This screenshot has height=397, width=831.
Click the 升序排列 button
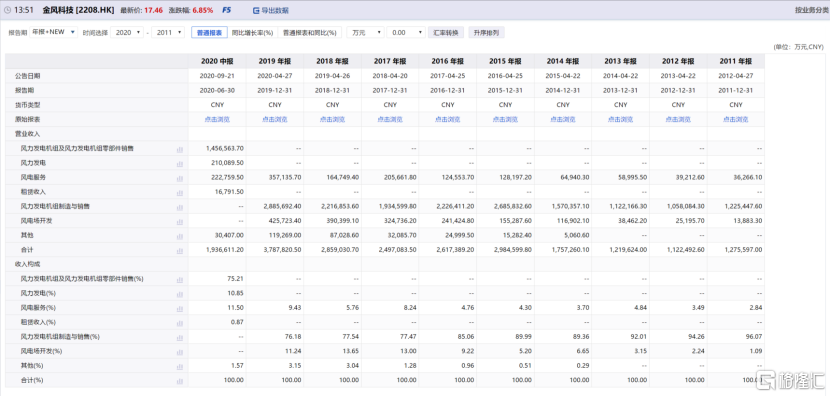[487, 32]
